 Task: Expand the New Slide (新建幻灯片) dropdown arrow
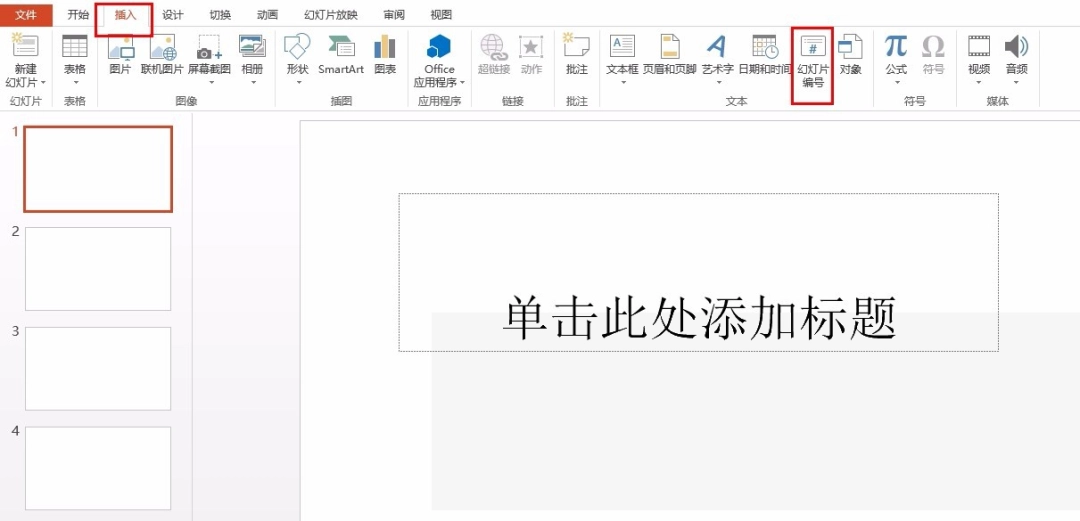[x=43, y=83]
